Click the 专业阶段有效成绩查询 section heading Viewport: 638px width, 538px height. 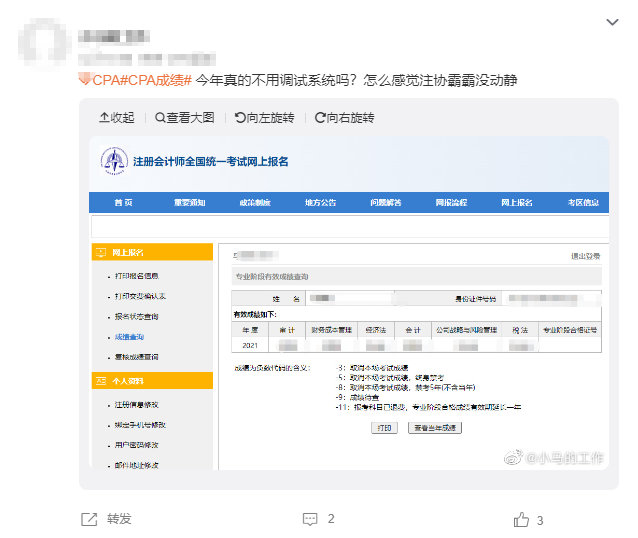pyautogui.click(x=272, y=277)
